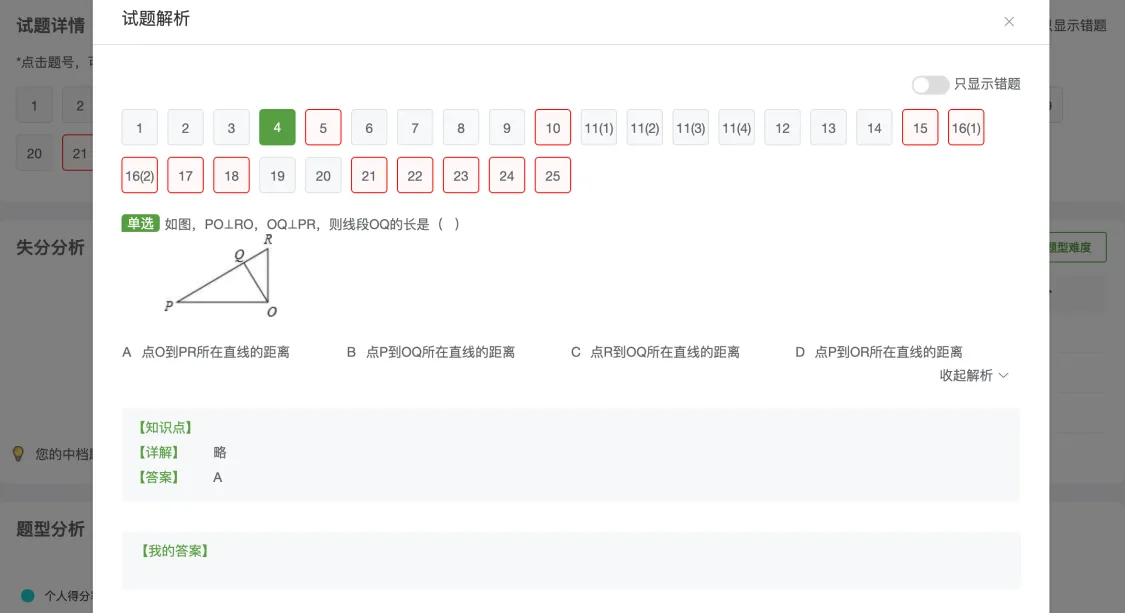
Task: View wrong question 16(1)
Action: (x=966, y=128)
